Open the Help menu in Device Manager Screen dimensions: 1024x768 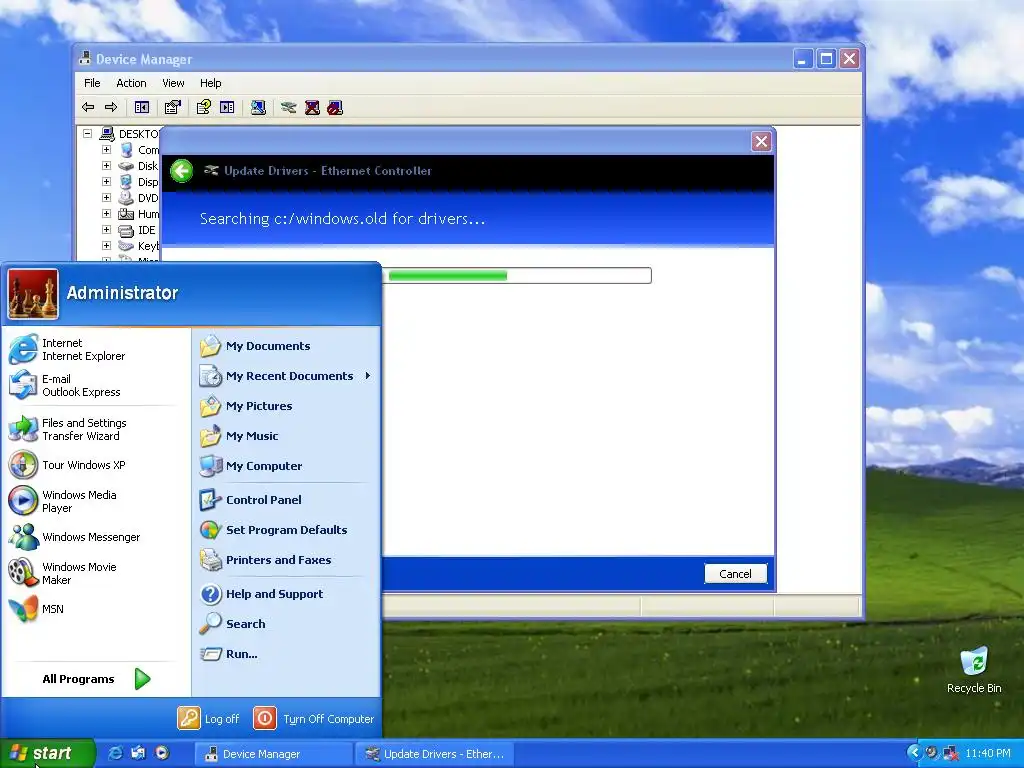tap(210, 83)
